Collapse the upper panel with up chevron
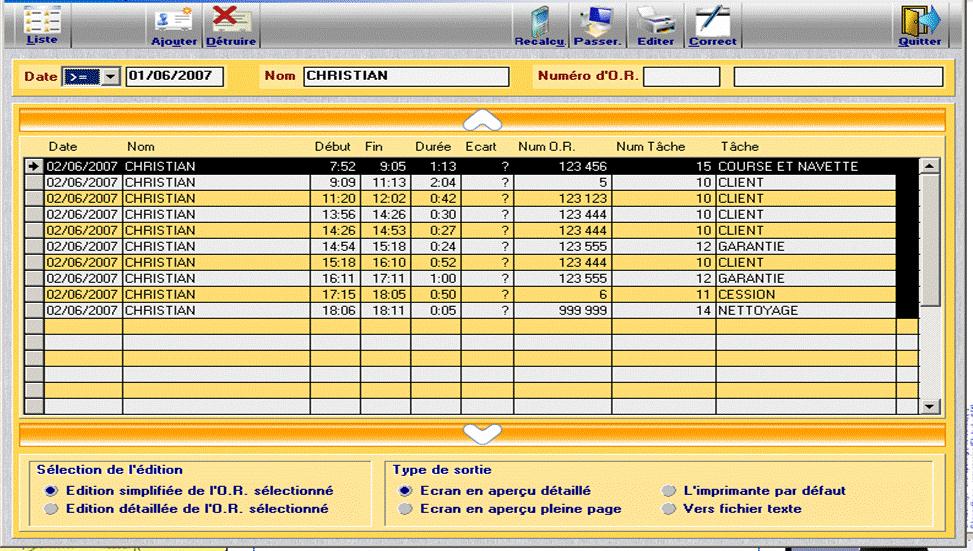This screenshot has width=973, height=551. pos(482,120)
